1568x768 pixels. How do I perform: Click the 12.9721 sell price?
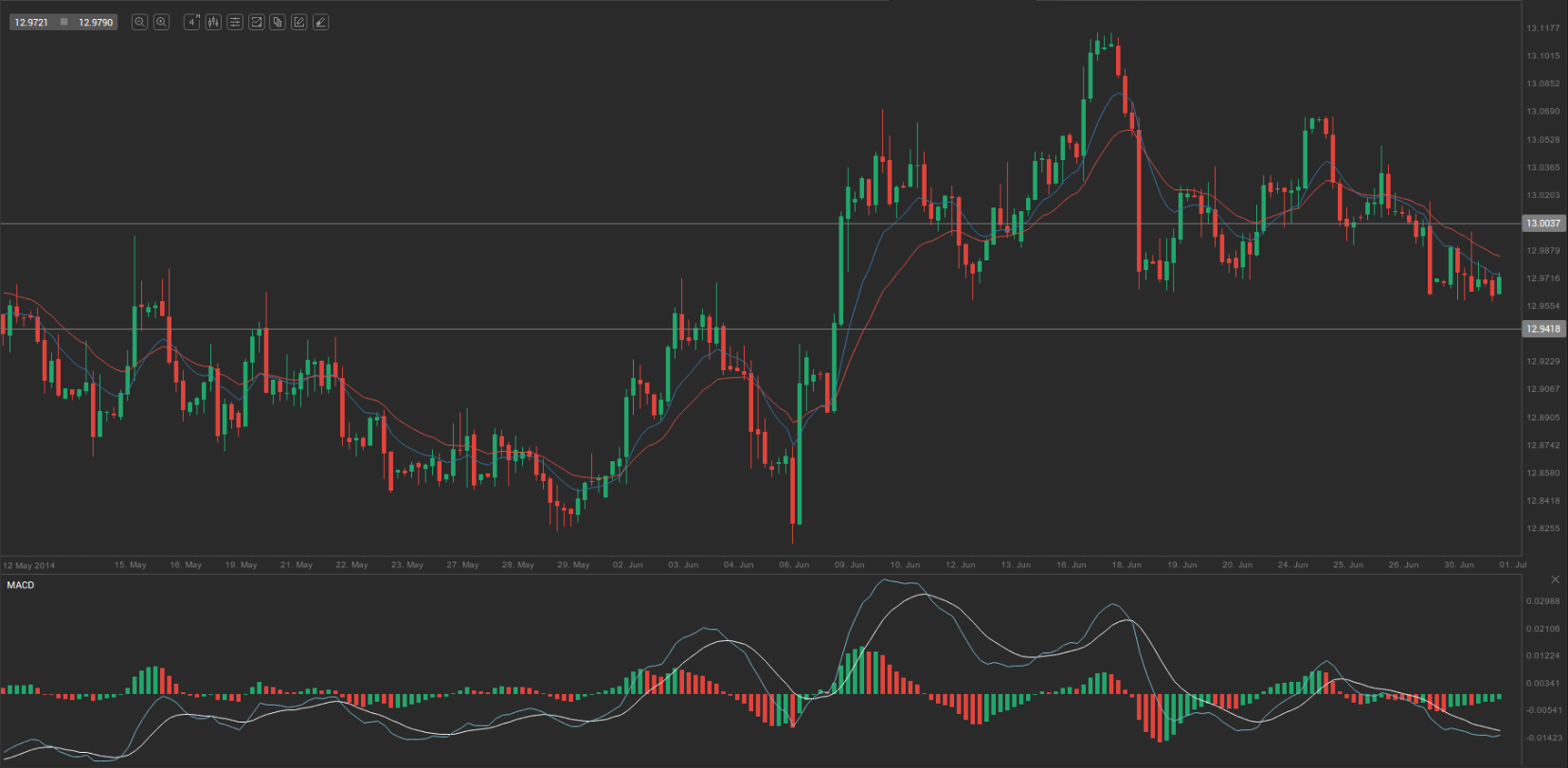click(x=31, y=22)
